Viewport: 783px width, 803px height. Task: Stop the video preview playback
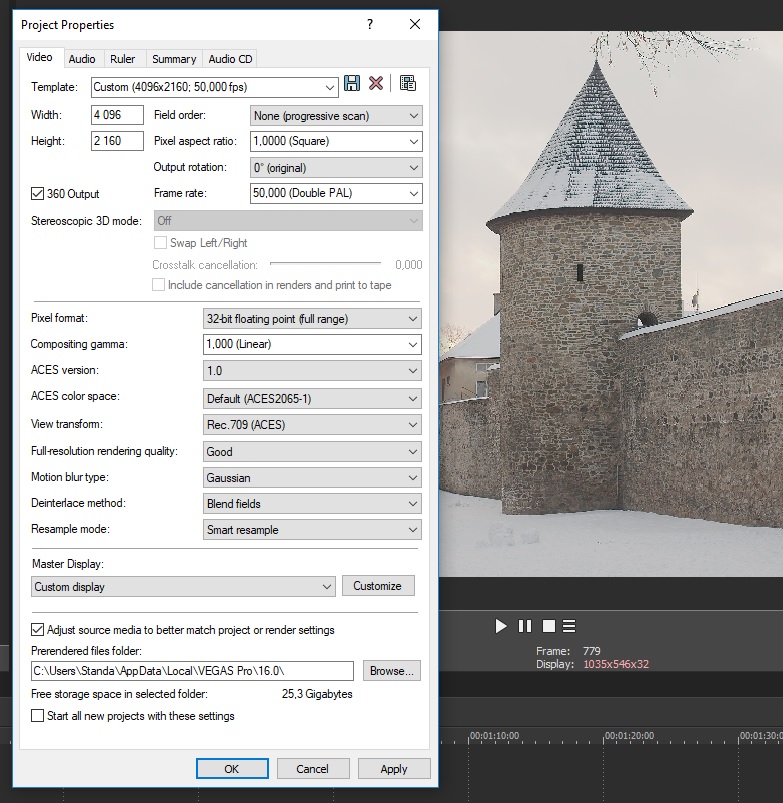pyautogui.click(x=548, y=626)
